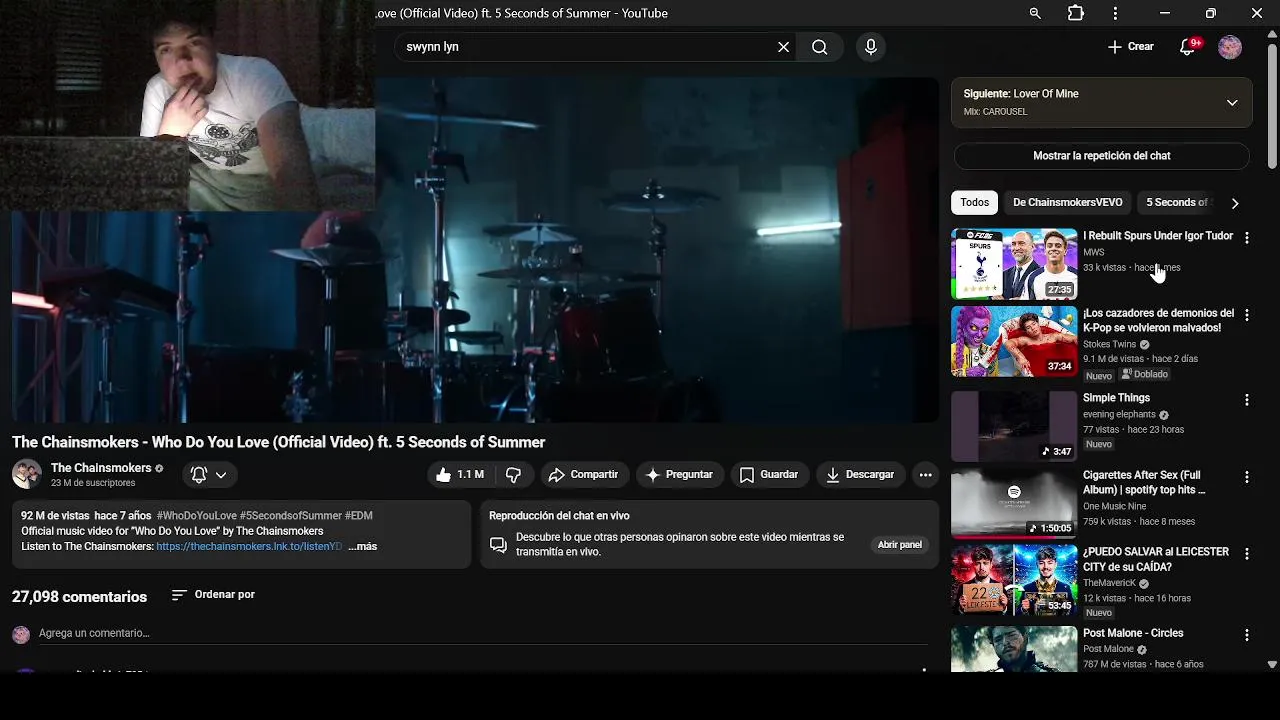Expand description with ...más

(363, 547)
